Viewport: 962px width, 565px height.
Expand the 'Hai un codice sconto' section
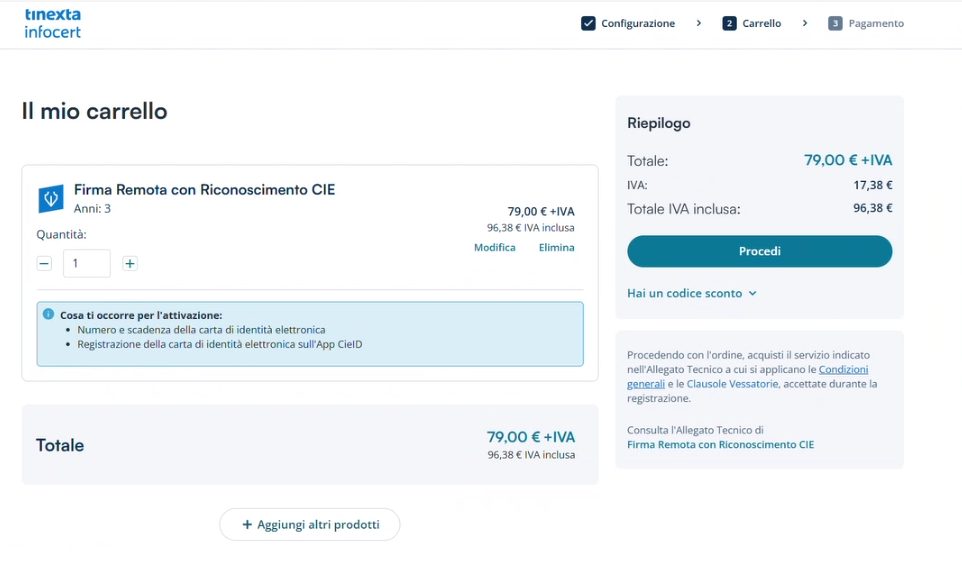[x=691, y=293]
